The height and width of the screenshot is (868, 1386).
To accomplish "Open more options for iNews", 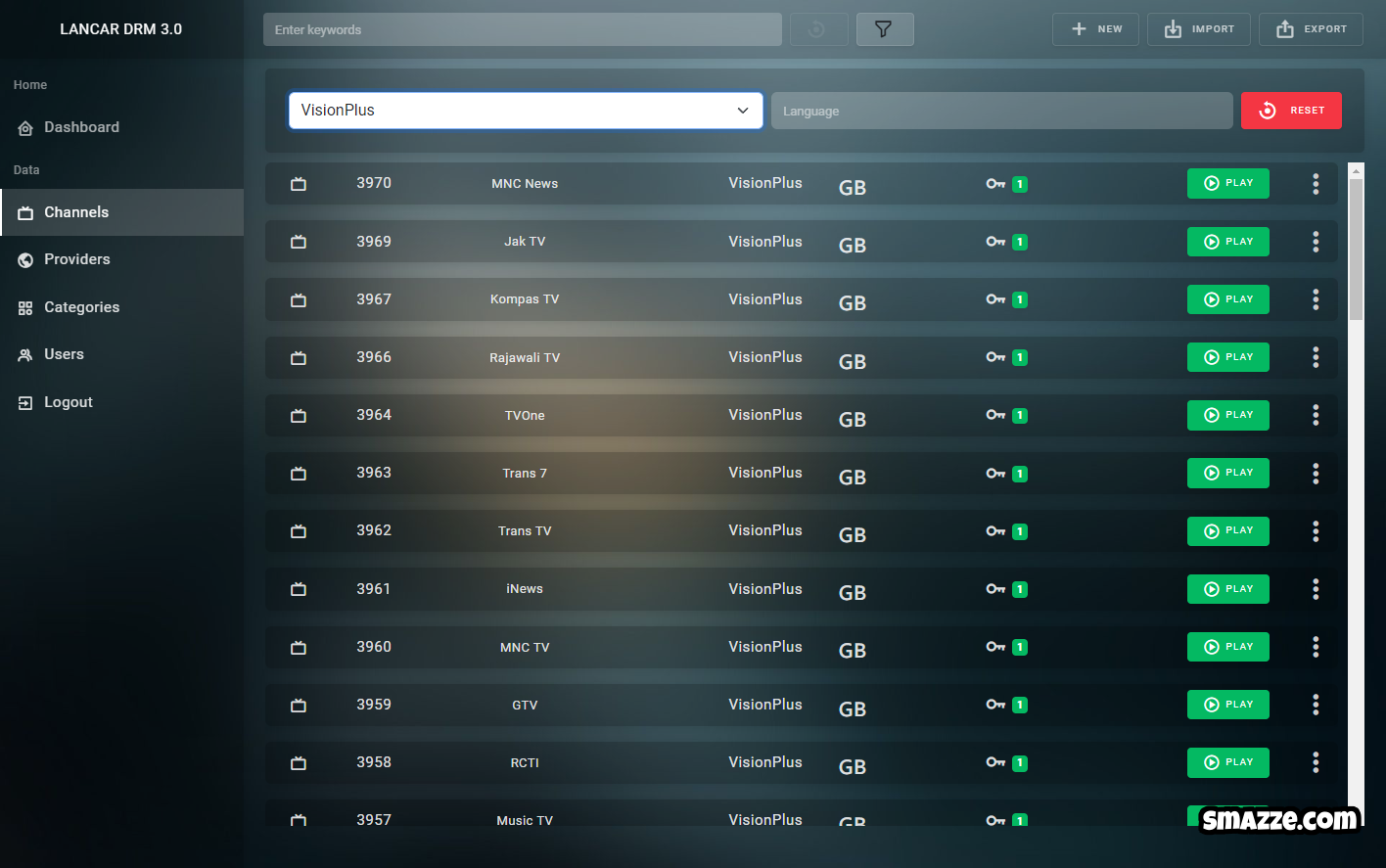I will (1316, 589).
